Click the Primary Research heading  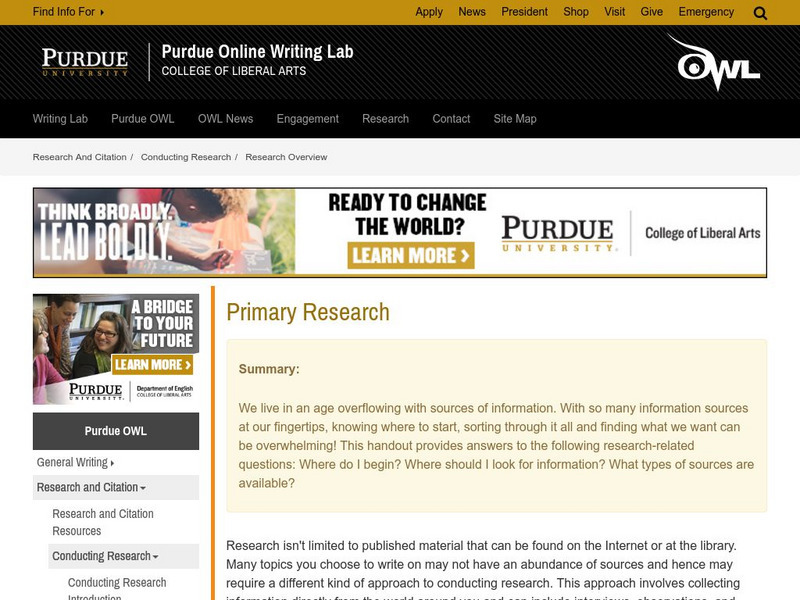pos(308,312)
